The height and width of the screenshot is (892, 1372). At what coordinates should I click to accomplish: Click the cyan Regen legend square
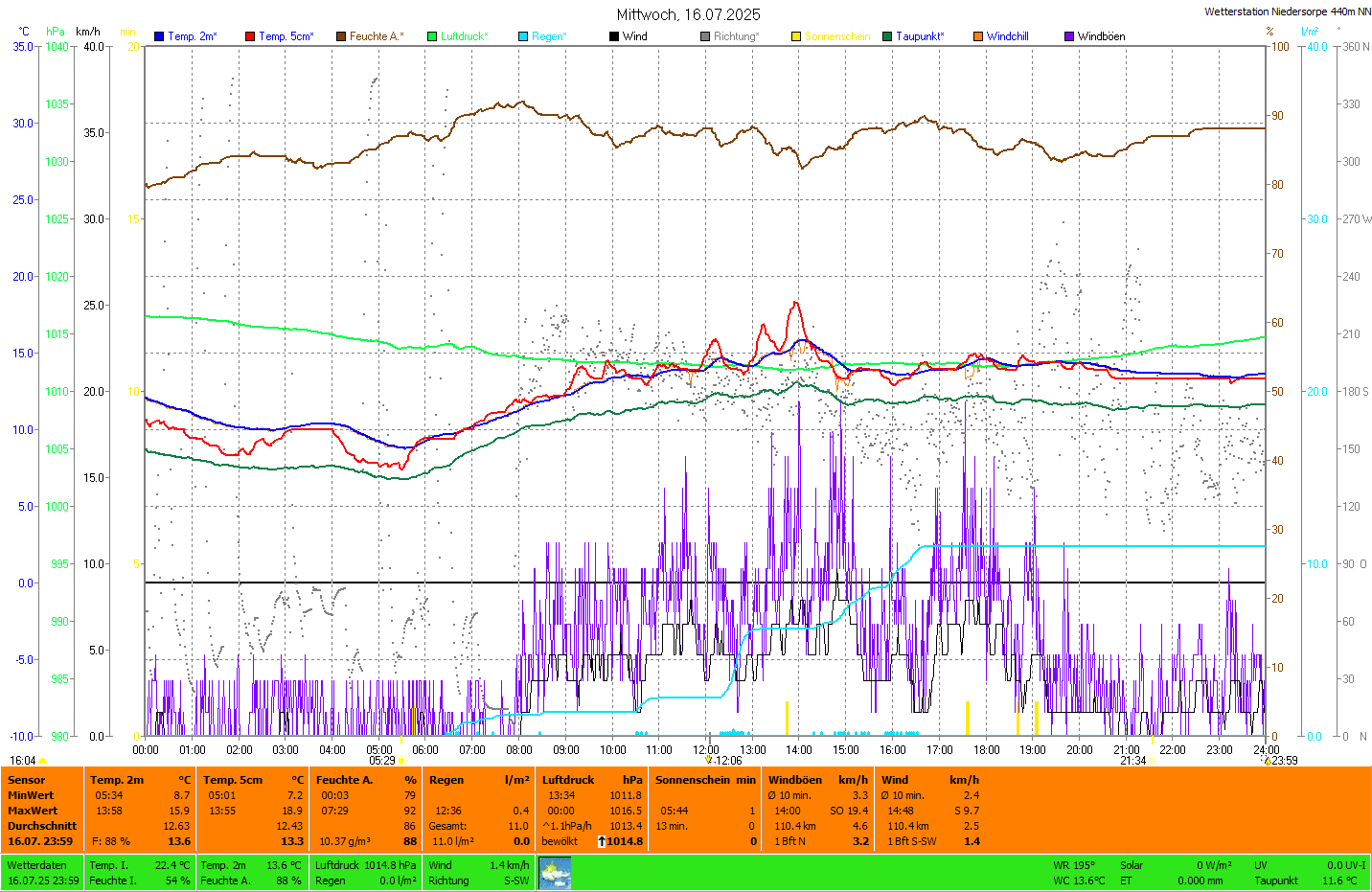(x=523, y=36)
